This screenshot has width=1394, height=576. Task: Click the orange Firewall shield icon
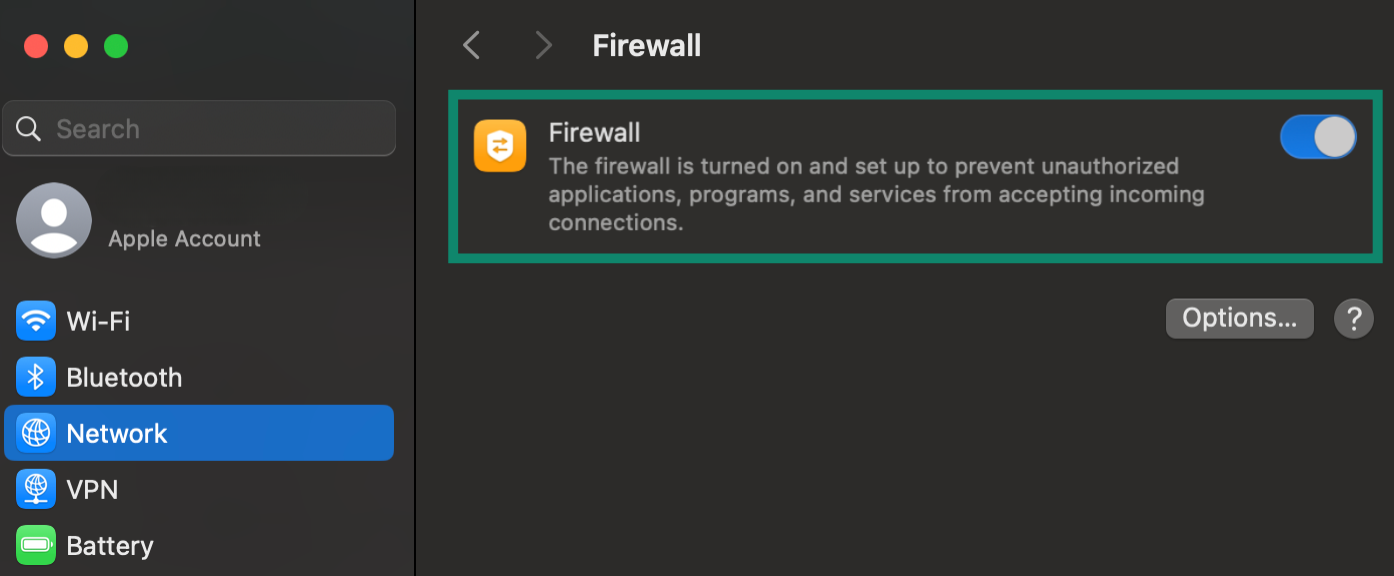point(499,145)
